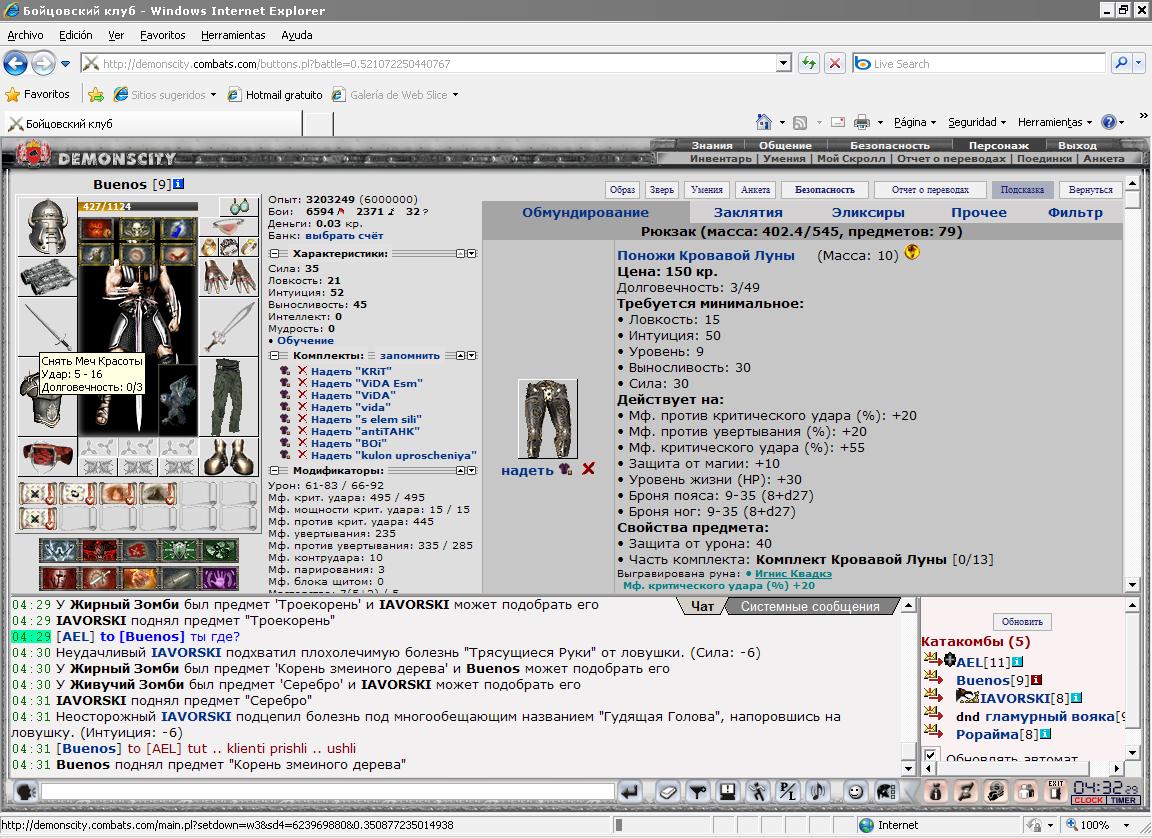Toggle the CLOCK mode under the timer
Screen dimensions: 1152x838
[x=1089, y=800]
